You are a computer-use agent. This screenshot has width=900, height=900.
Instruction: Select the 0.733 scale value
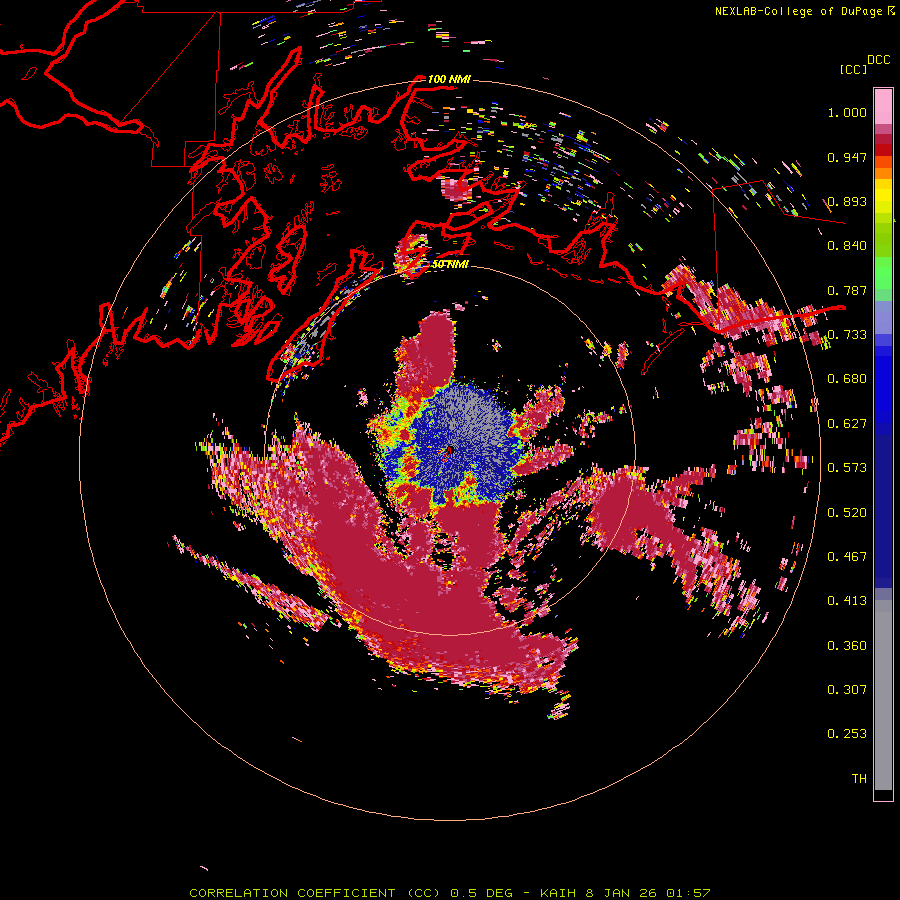[x=847, y=335]
